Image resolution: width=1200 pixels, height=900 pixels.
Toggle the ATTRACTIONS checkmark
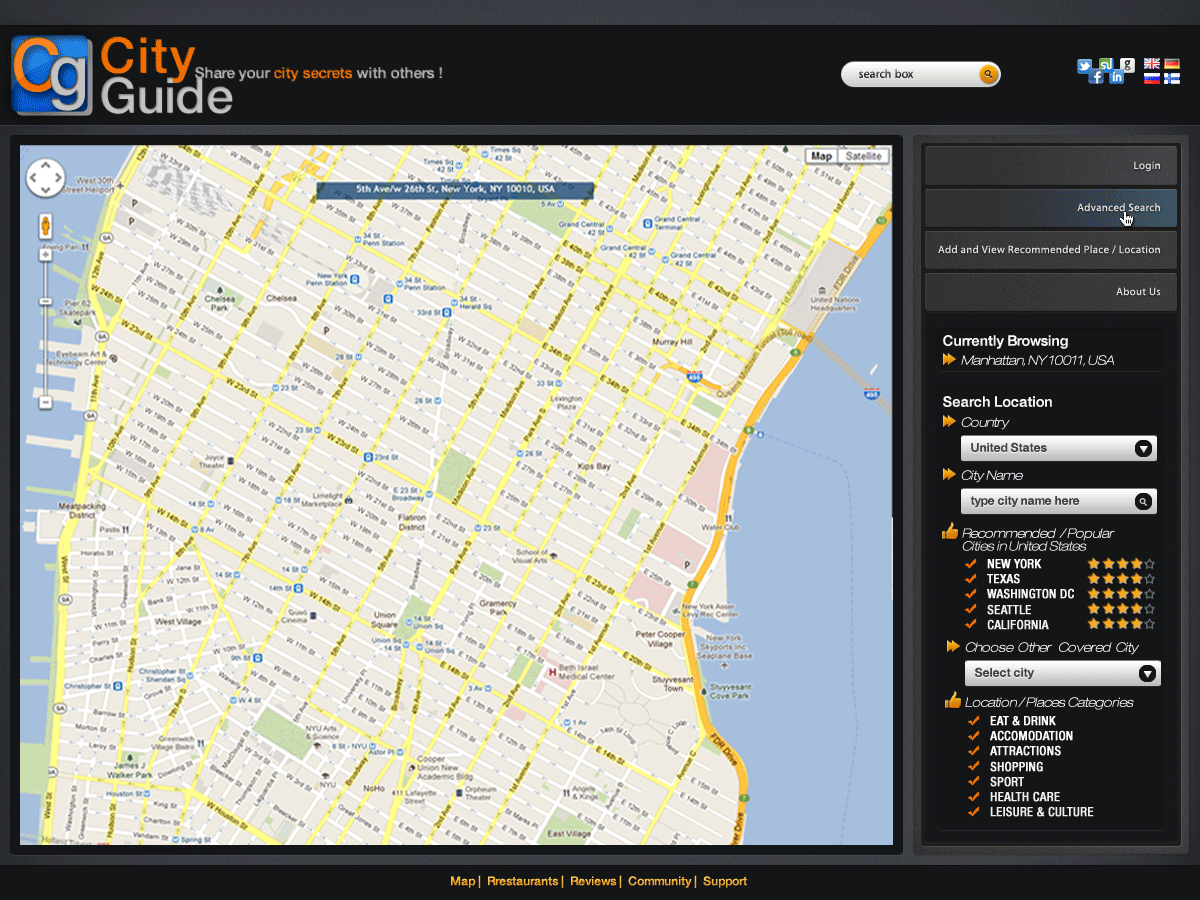[x=973, y=750]
